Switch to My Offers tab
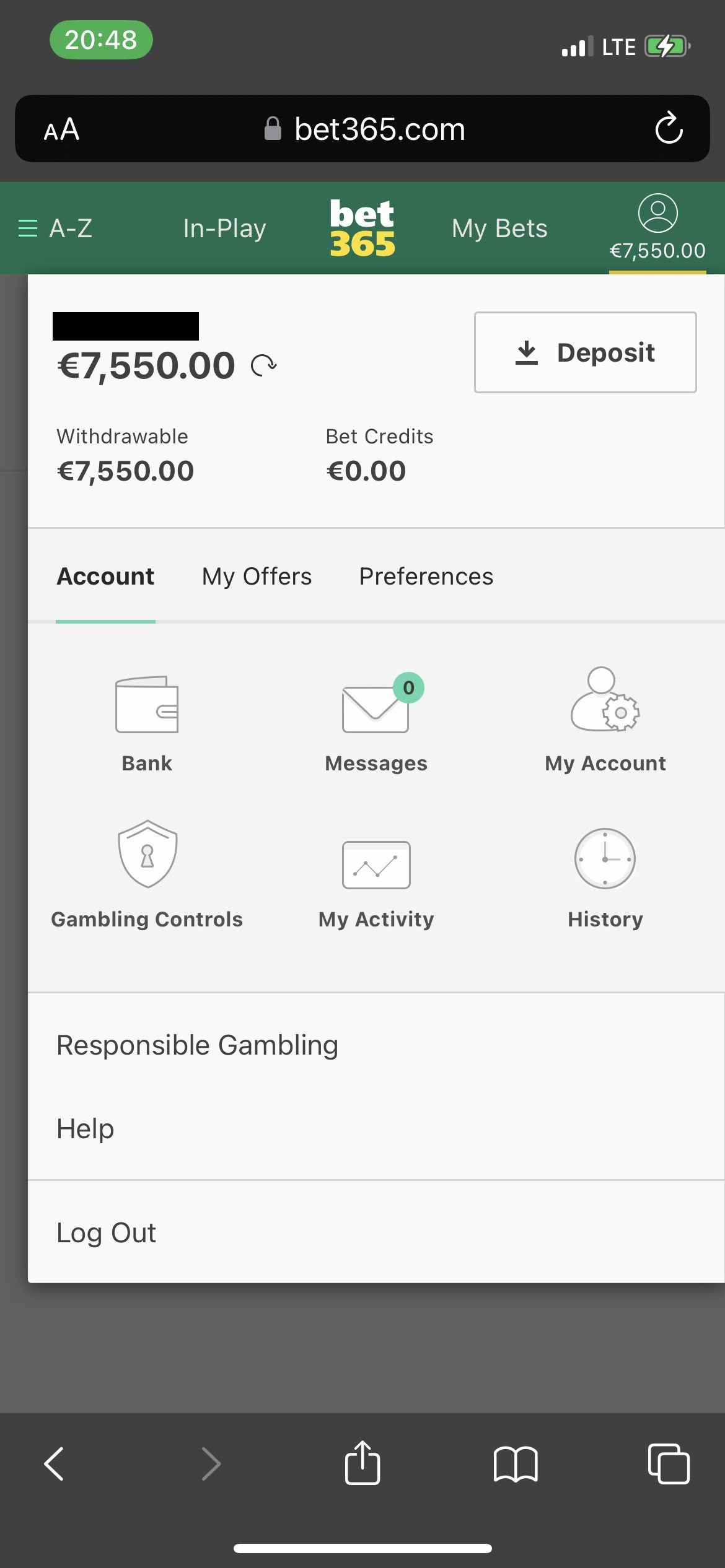Image resolution: width=725 pixels, height=1568 pixels. point(257,577)
